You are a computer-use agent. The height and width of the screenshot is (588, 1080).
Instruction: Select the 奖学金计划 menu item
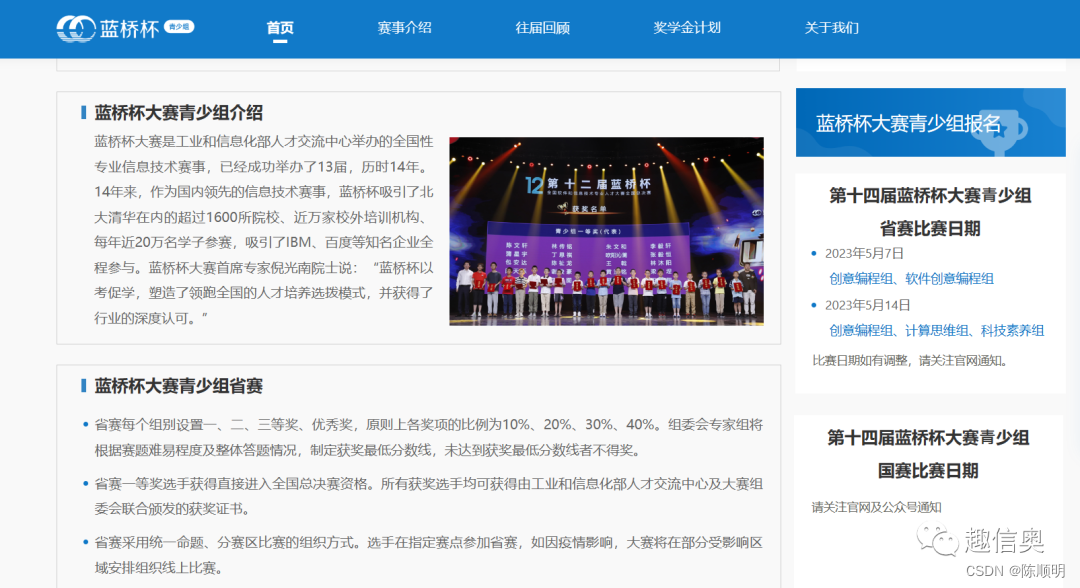click(687, 28)
